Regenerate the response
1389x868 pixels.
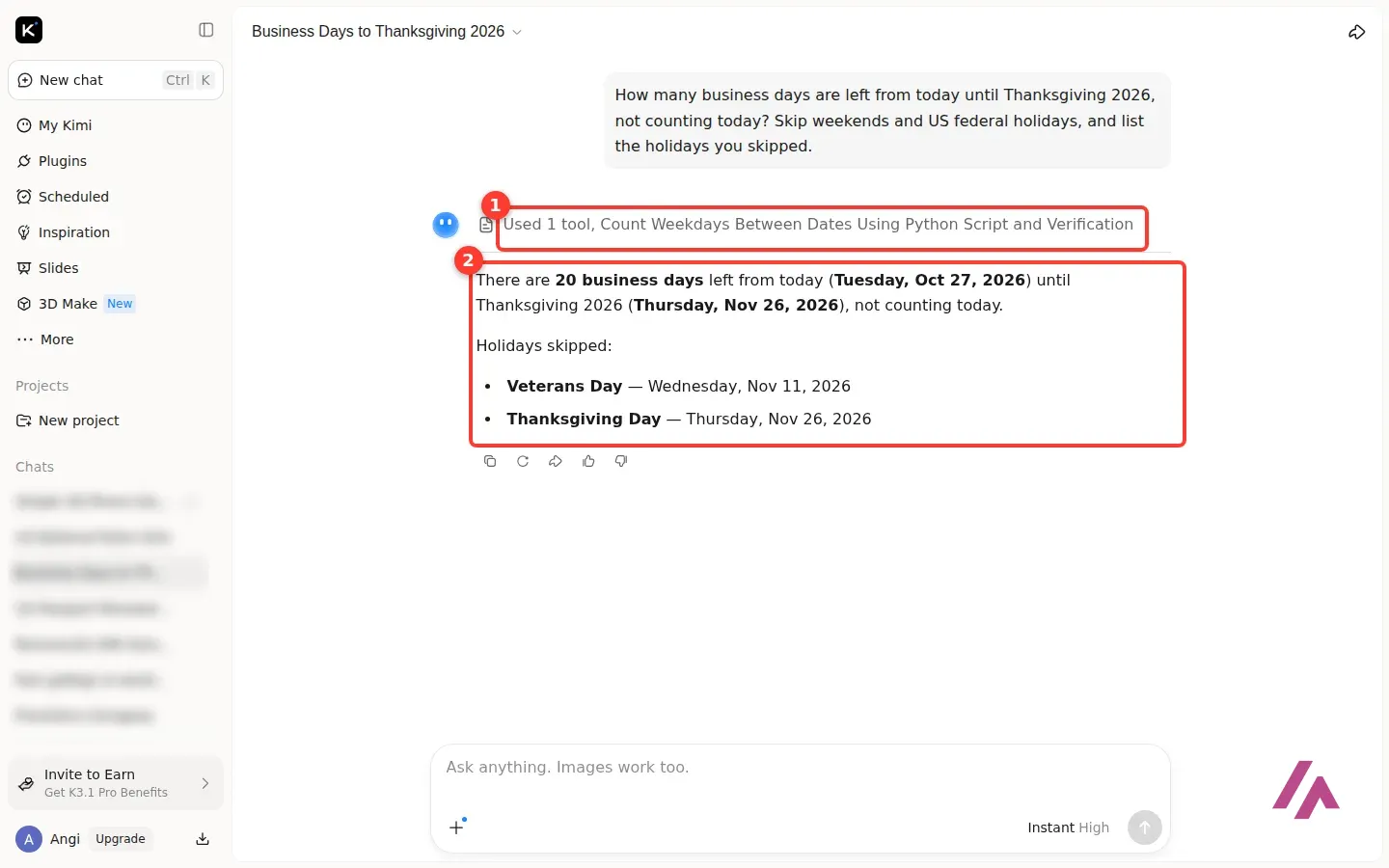[x=523, y=461]
